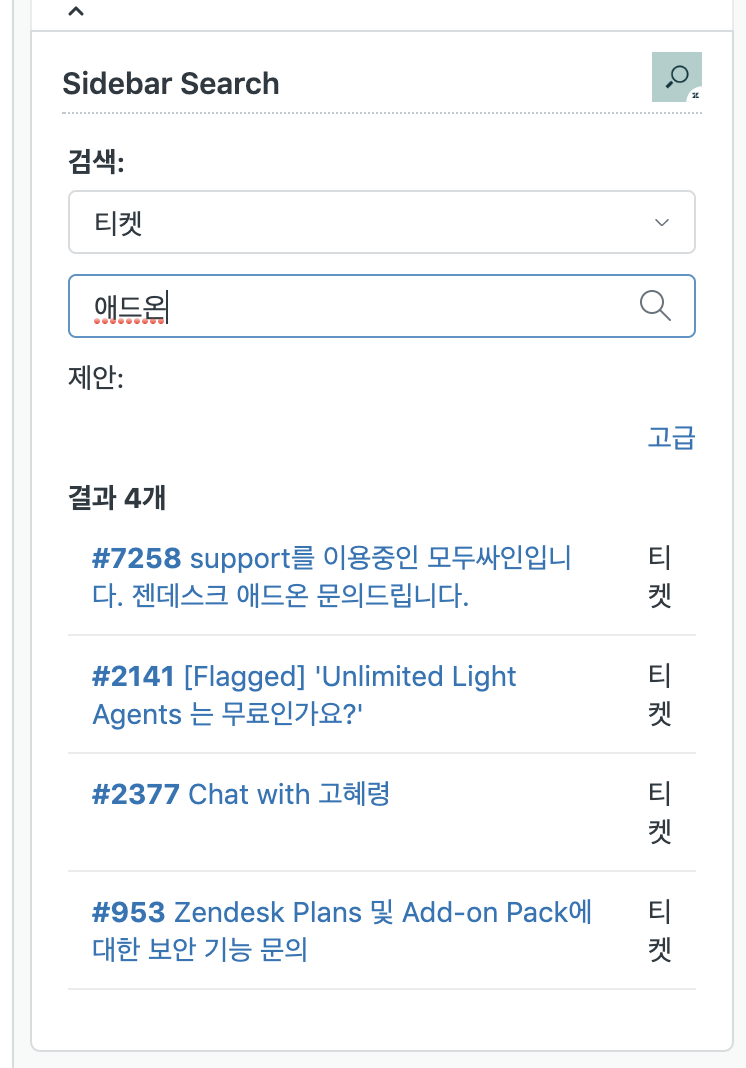
Task: Click the typed keyword 애드온 in search box
Action: [x=131, y=307]
